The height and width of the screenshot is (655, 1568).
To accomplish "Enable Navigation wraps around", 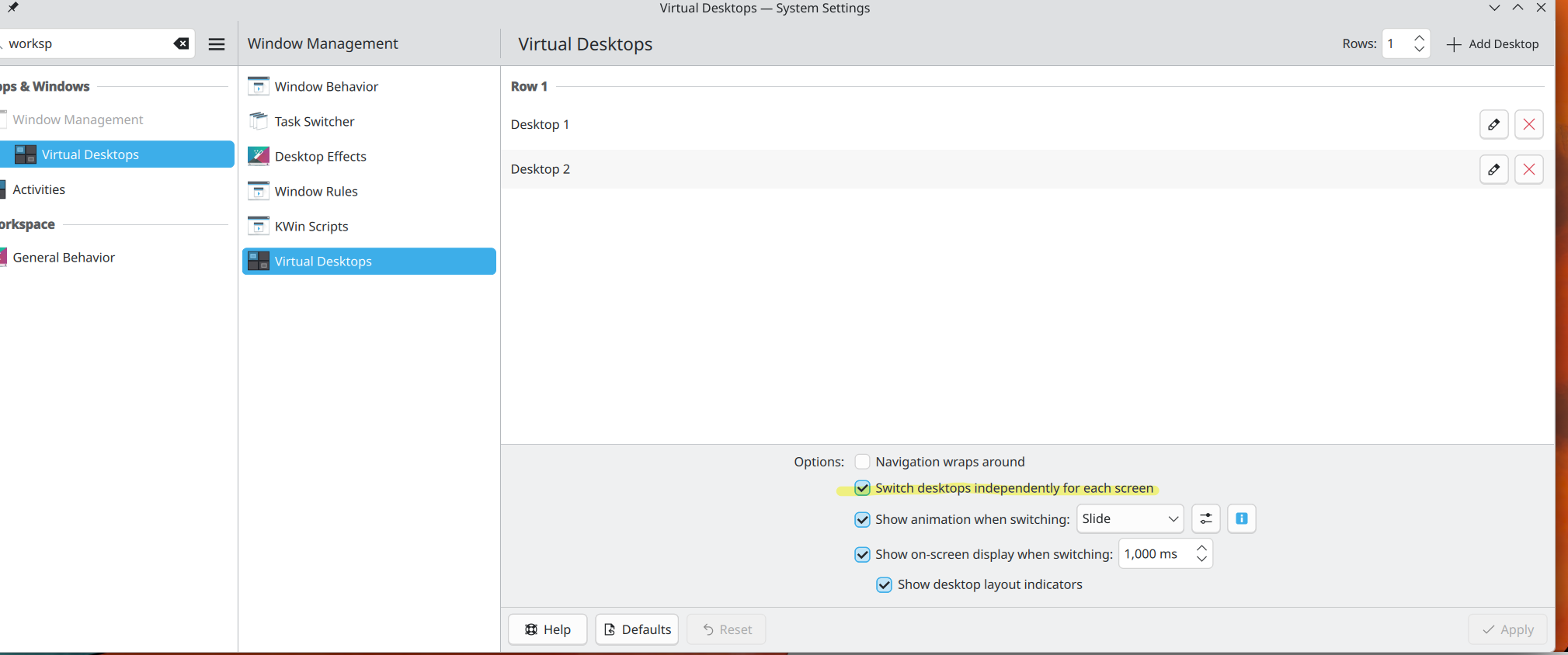I will coord(862,462).
